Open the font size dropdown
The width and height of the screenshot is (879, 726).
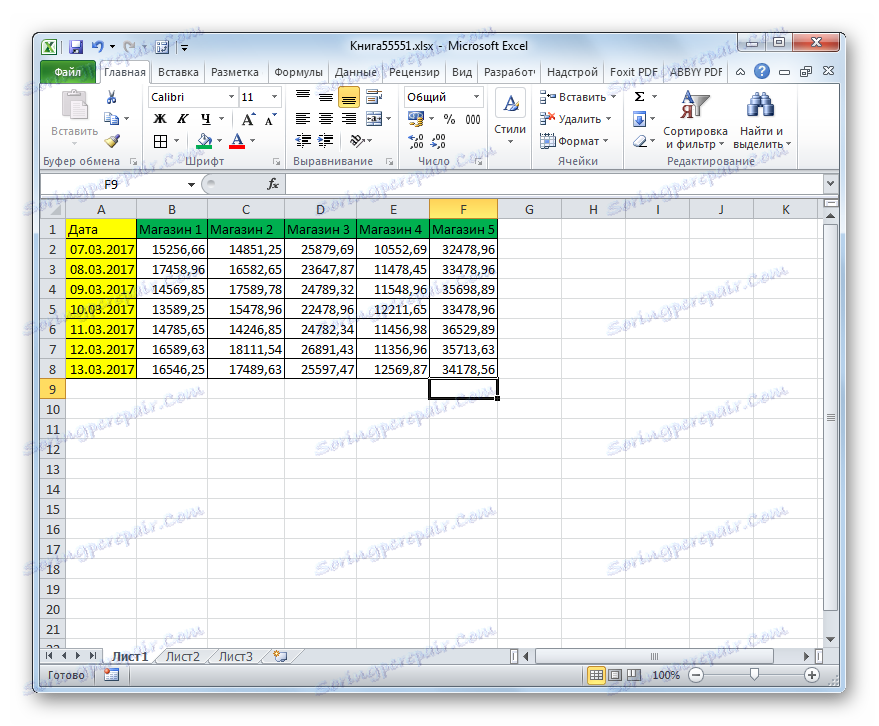[275, 97]
